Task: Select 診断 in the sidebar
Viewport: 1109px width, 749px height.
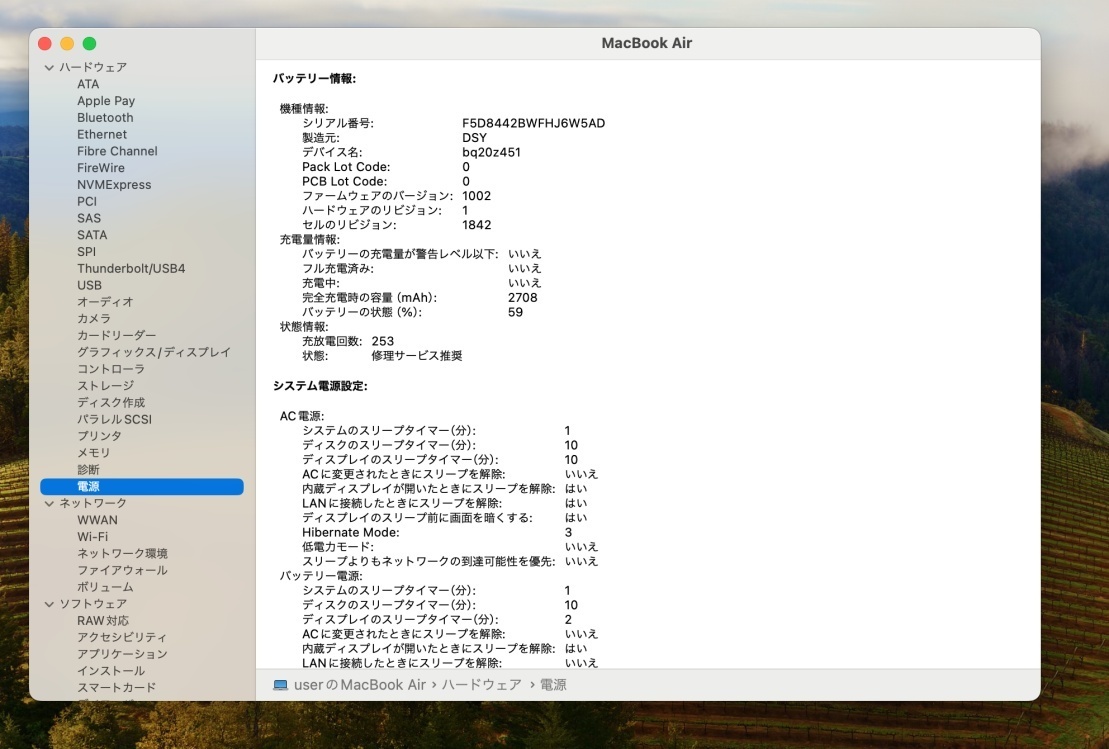Action: 88,470
